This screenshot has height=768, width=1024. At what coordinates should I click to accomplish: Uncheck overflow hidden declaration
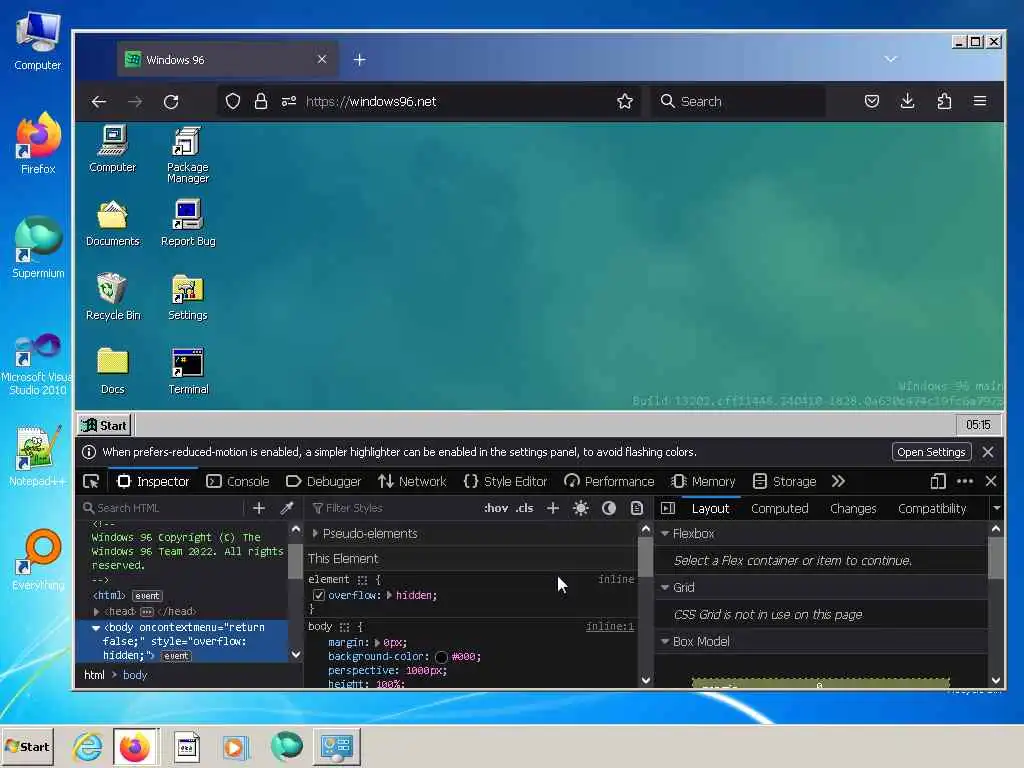coord(319,595)
